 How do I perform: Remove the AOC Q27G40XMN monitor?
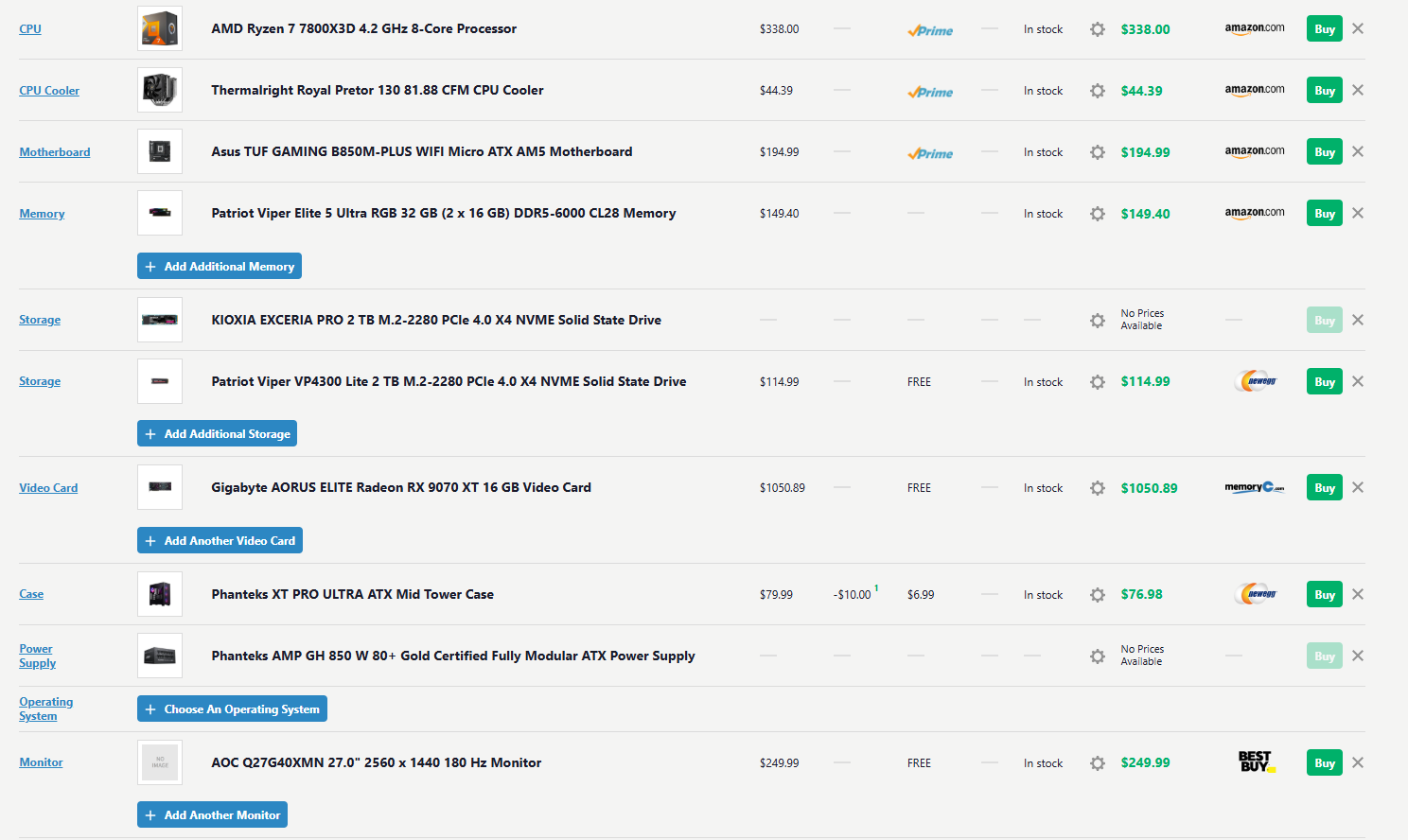click(x=1358, y=762)
